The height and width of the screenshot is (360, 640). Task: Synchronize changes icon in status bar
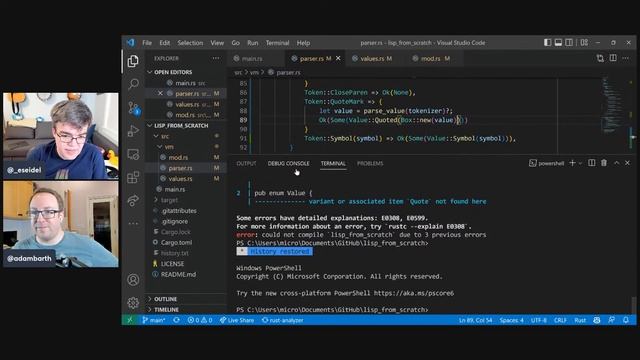176,320
